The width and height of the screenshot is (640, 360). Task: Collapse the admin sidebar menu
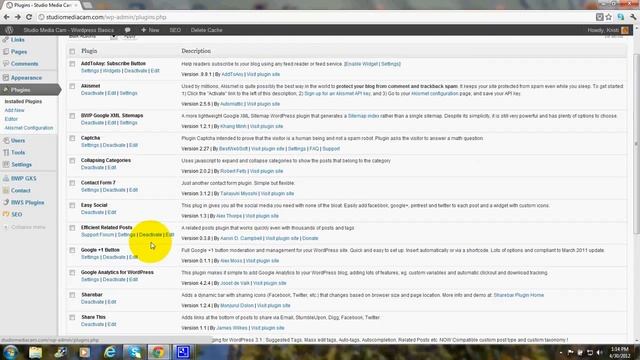pos(24,227)
